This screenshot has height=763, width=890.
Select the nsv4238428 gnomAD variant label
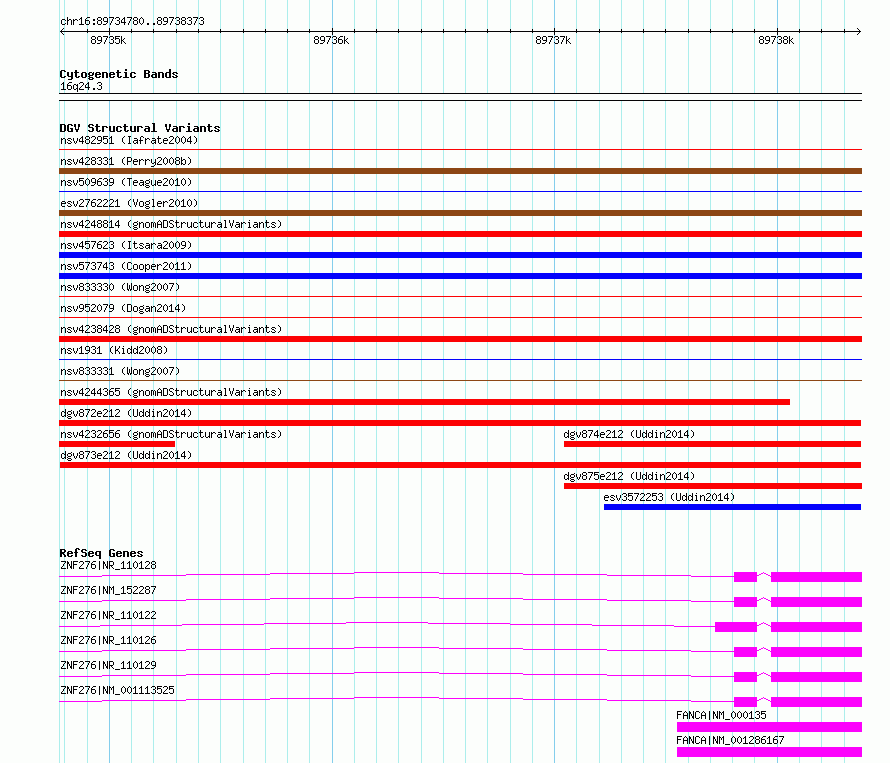coord(171,329)
